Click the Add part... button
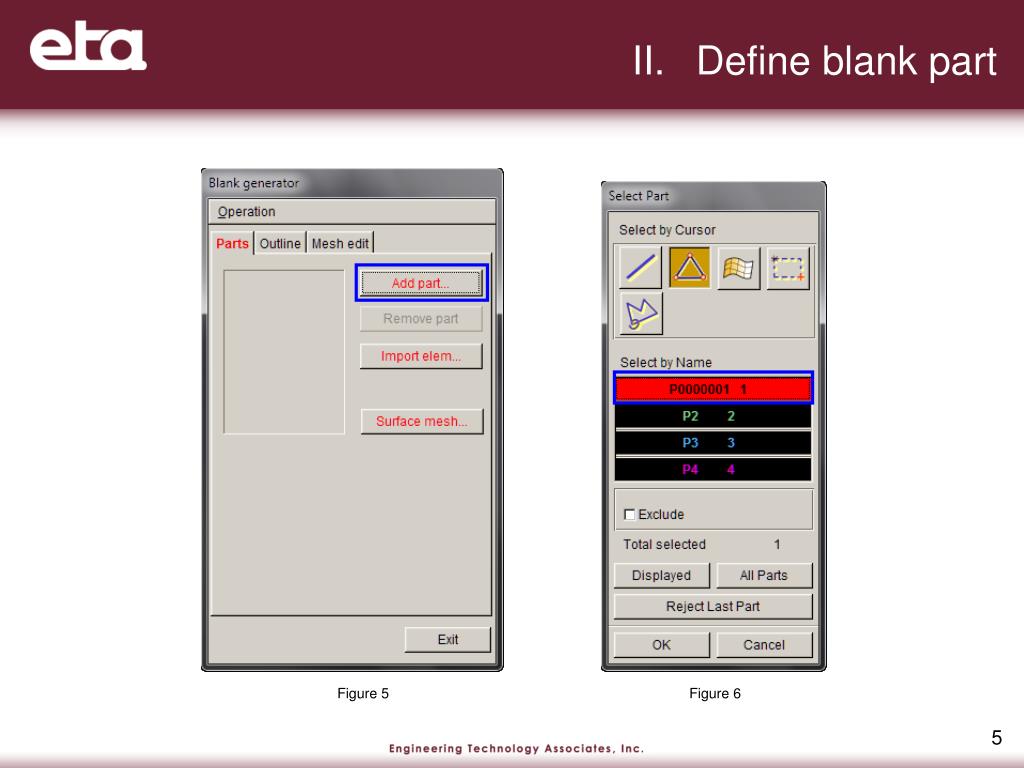This screenshot has height=768, width=1024. (421, 283)
